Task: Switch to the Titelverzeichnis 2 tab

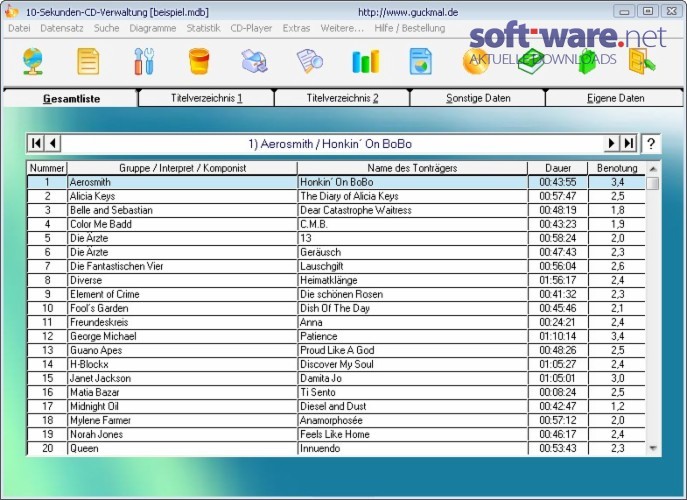Action: (x=342, y=98)
